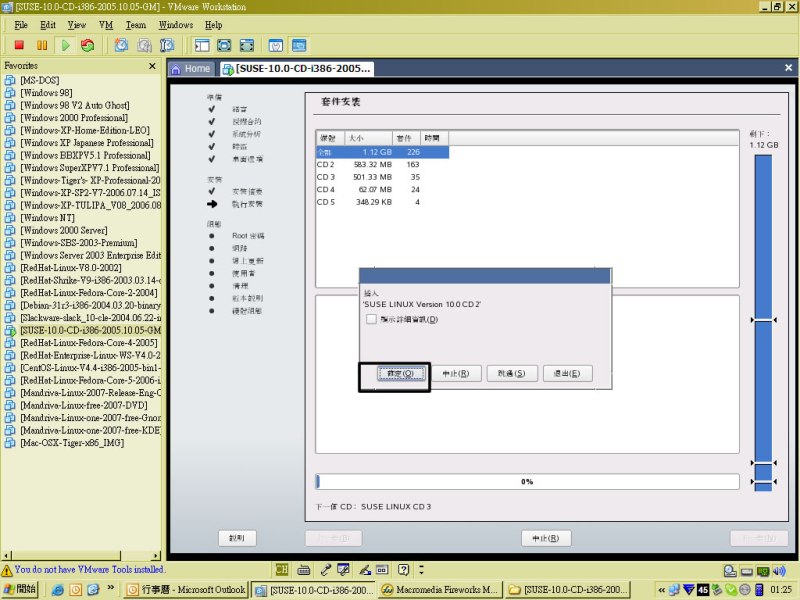Screen dimensions: 800x600
Task: Click the handwriting pen icon on language bar
Action: pos(365,569)
